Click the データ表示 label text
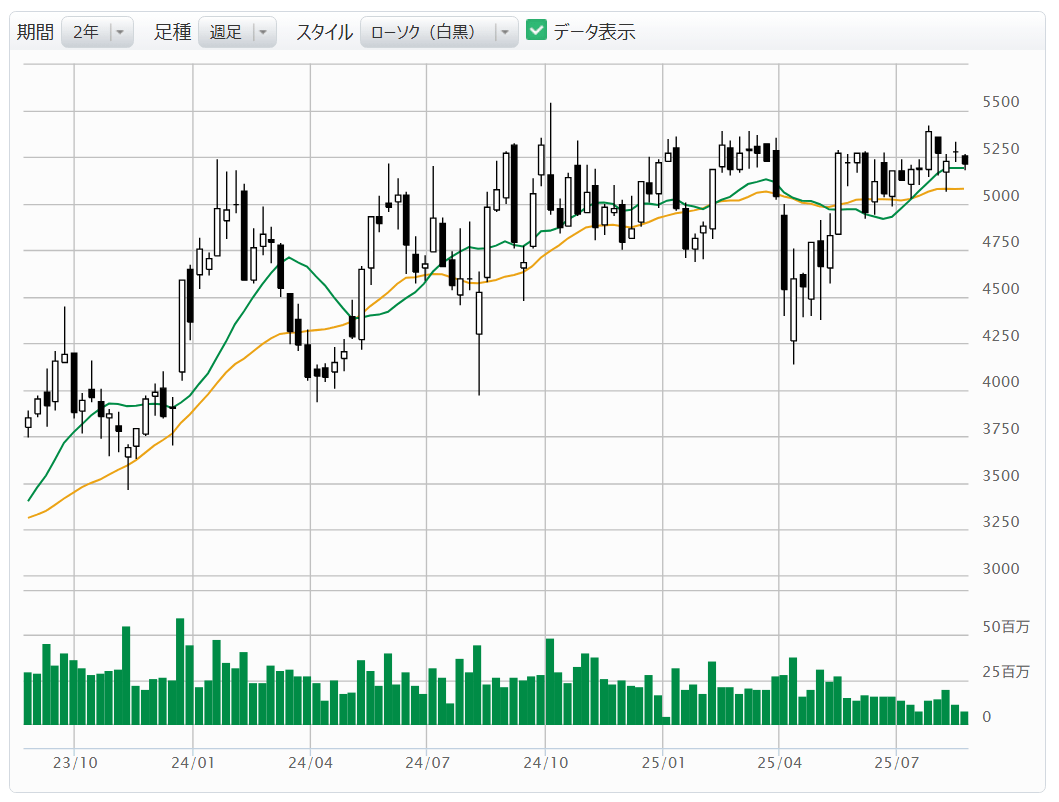This screenshot has height=802, width=1059. 594,32
